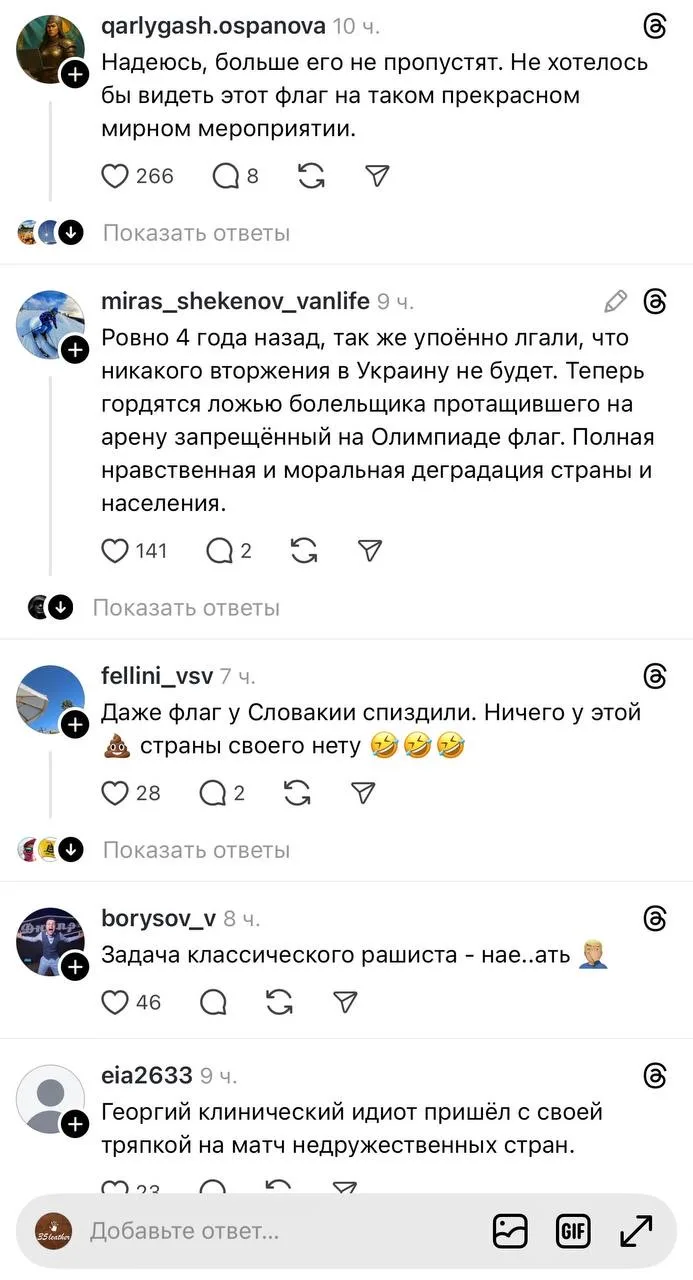Like miras_shekenov_vanlife's comment with 141 likes
693x1280 pixels.
(117, 550)
